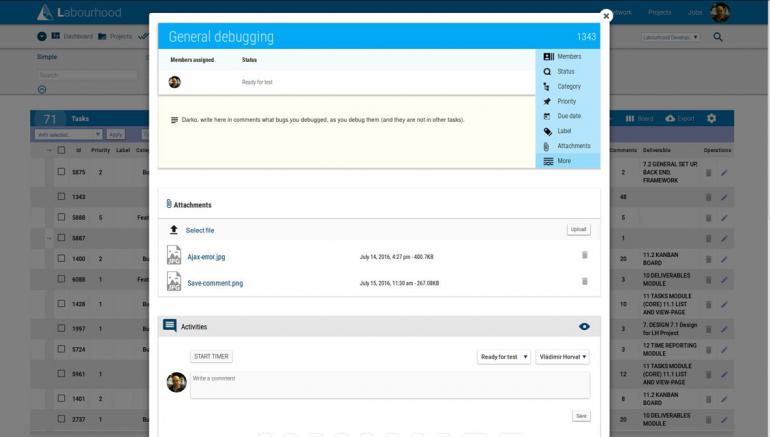The height and width of the screenshot is (437, 770).
Task: Close the General debugging dialog
Action: [606, 16]
